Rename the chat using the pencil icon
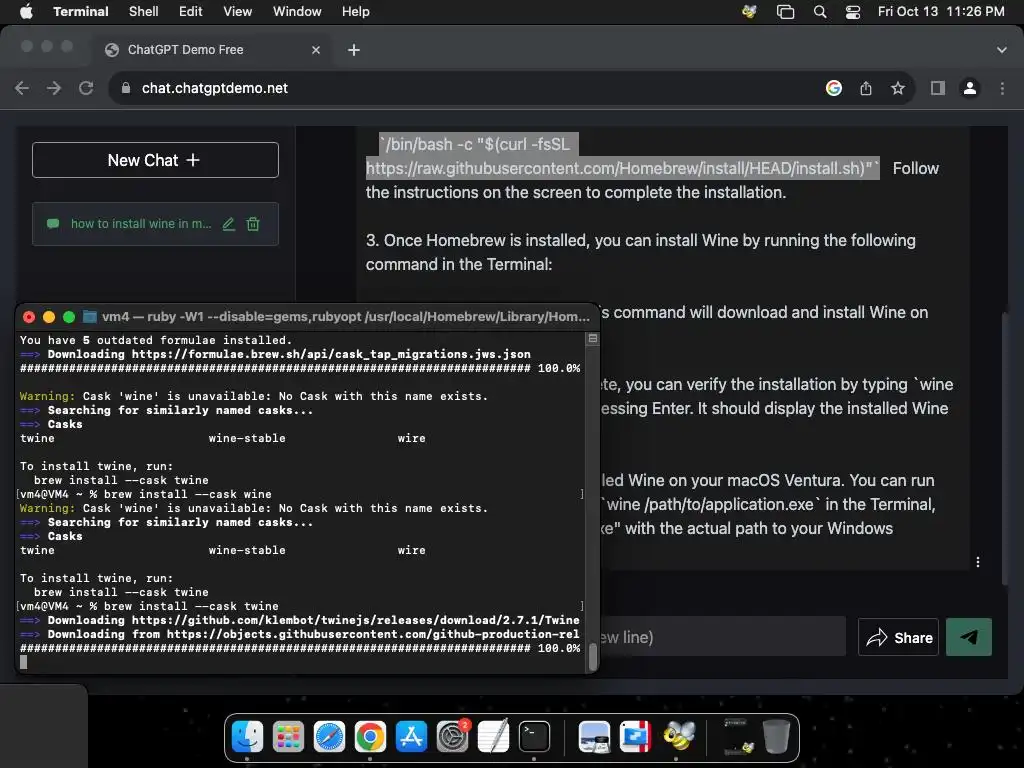 [x=229, y=224]
